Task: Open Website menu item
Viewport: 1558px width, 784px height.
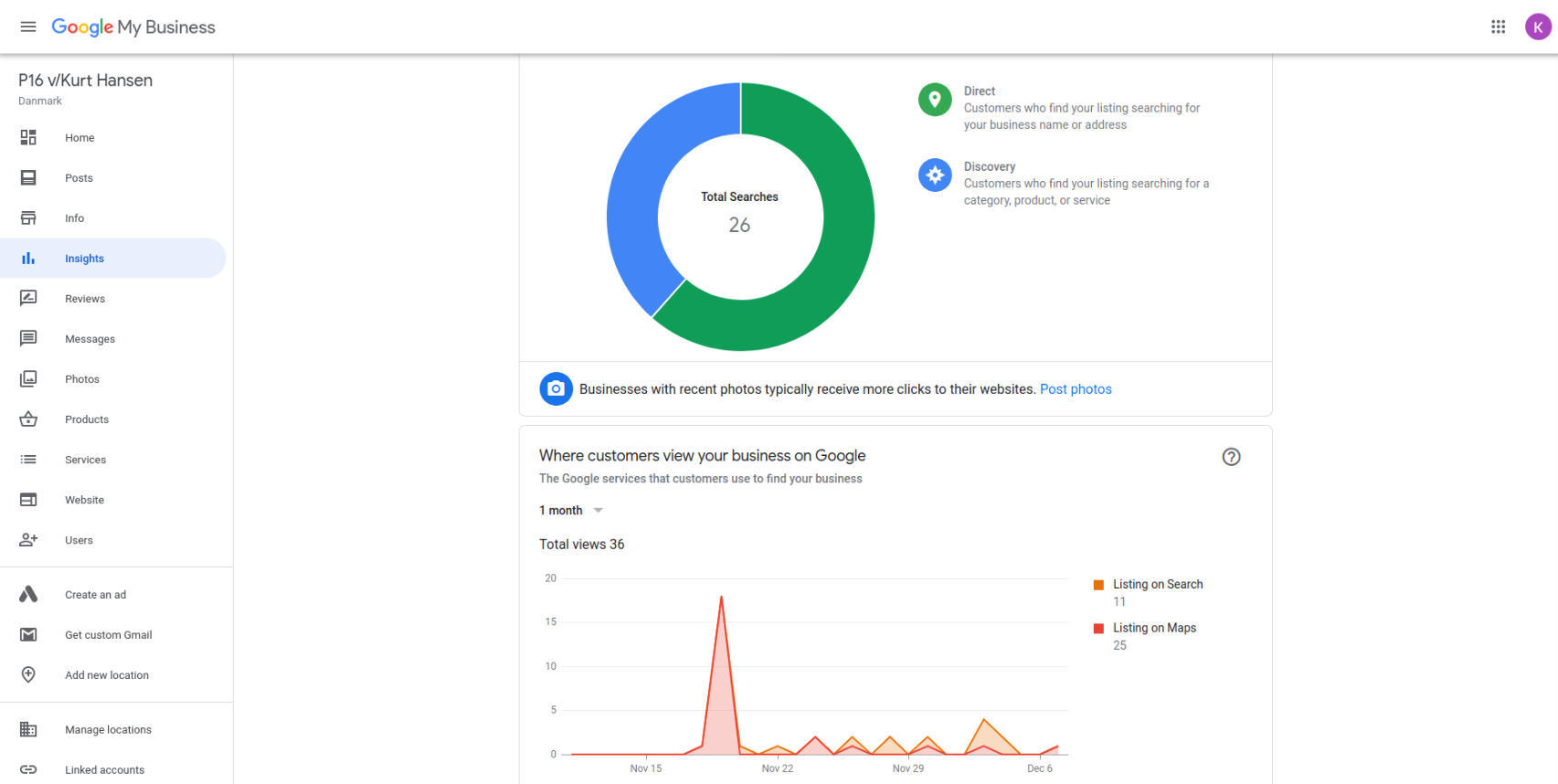Action: [x=113, y=499]
